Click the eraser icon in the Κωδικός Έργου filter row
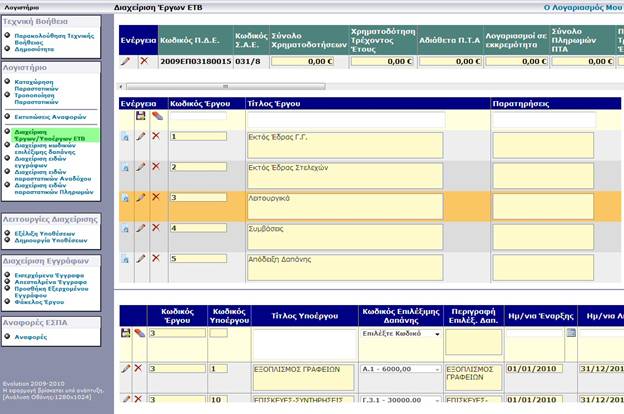The width and height of the screenshot is (624, 414). click(156, 117)
